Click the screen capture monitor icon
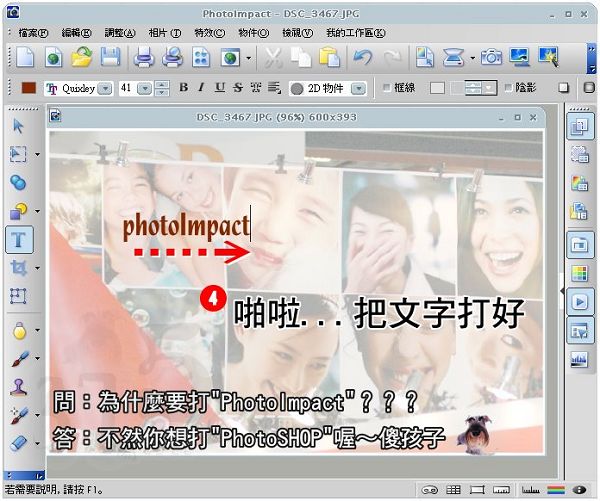The image size is (600, 501). tap(520, 58)
